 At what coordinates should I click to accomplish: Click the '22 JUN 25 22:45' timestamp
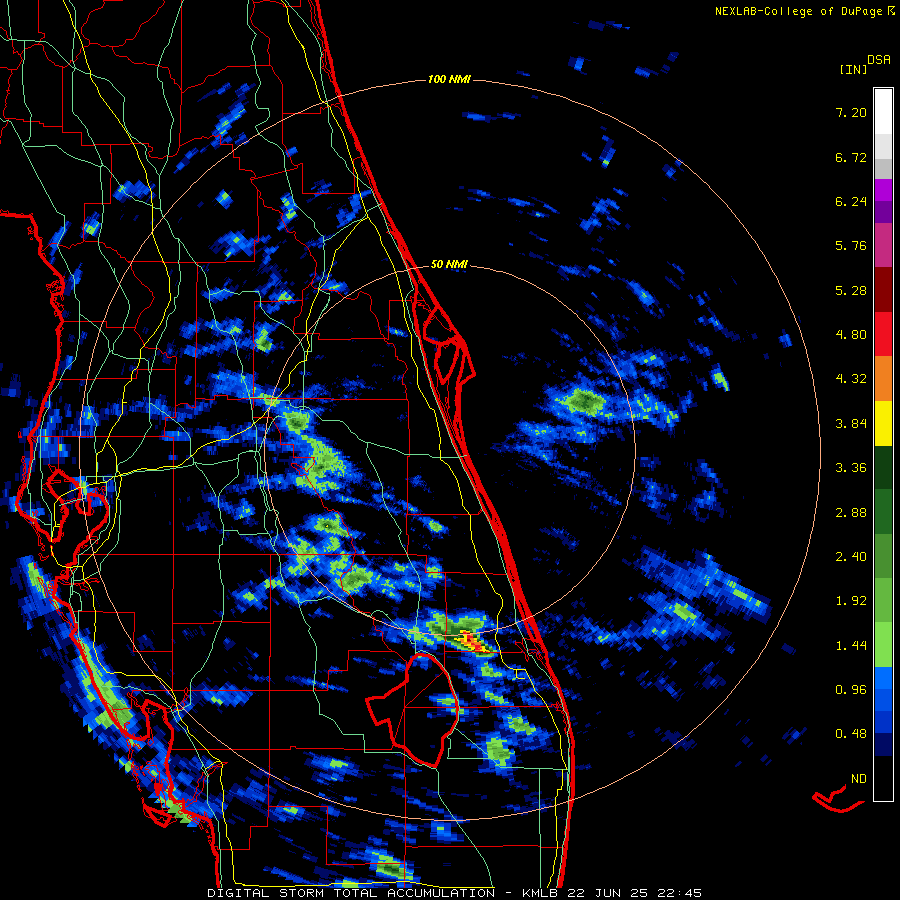click(634, 893)
